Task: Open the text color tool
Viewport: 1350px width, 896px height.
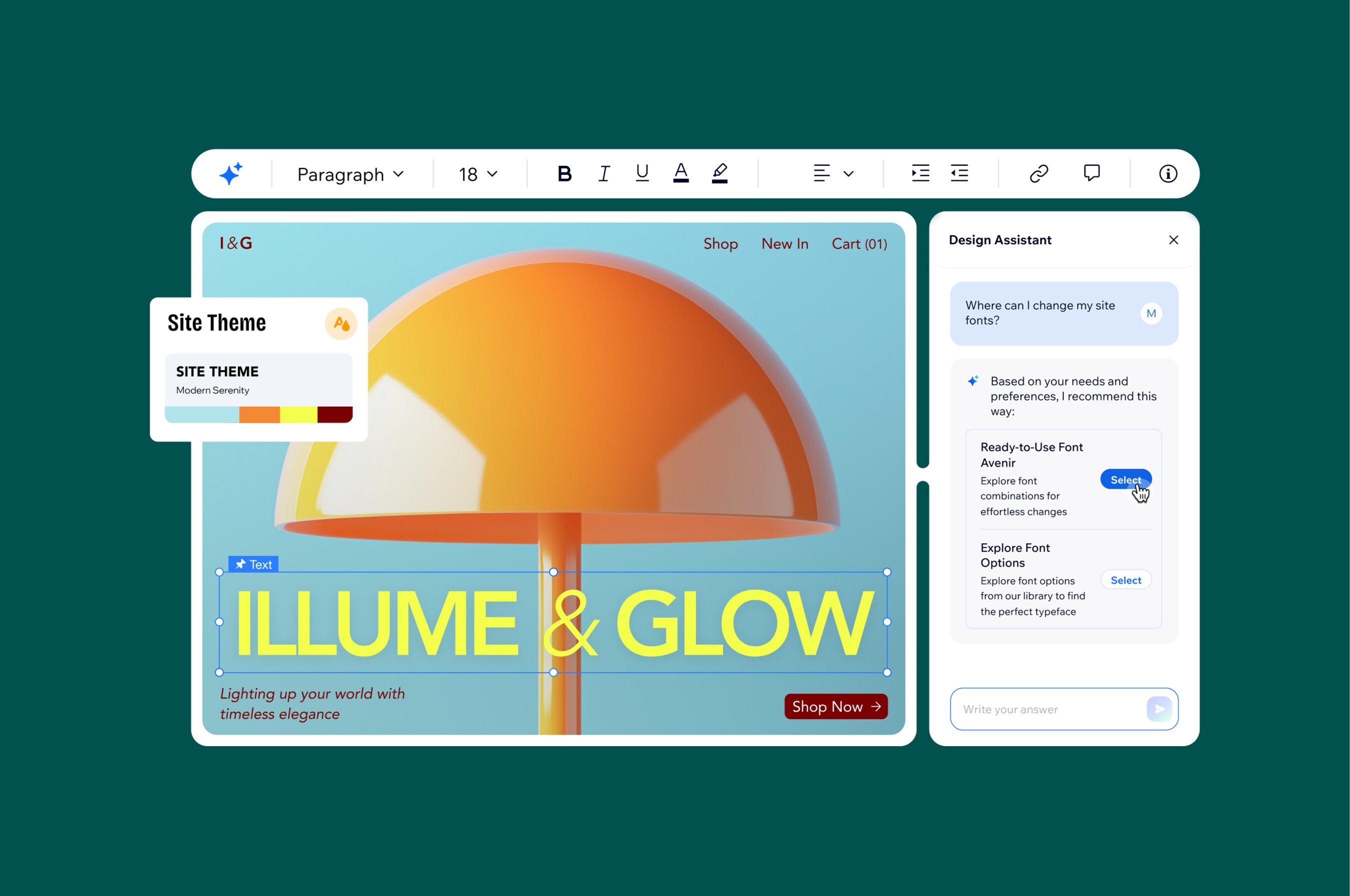Action: 681,172
